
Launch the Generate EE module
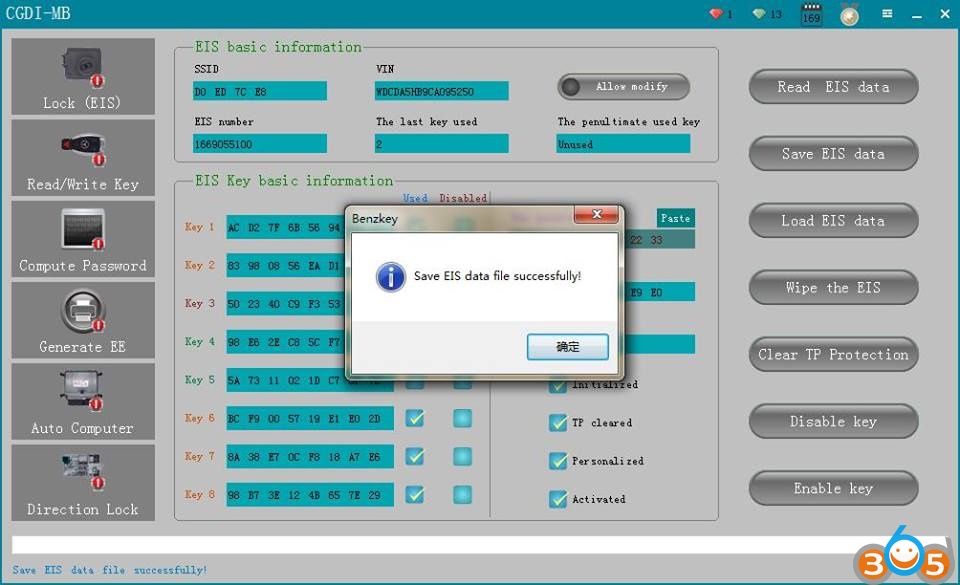coord(83,320)
